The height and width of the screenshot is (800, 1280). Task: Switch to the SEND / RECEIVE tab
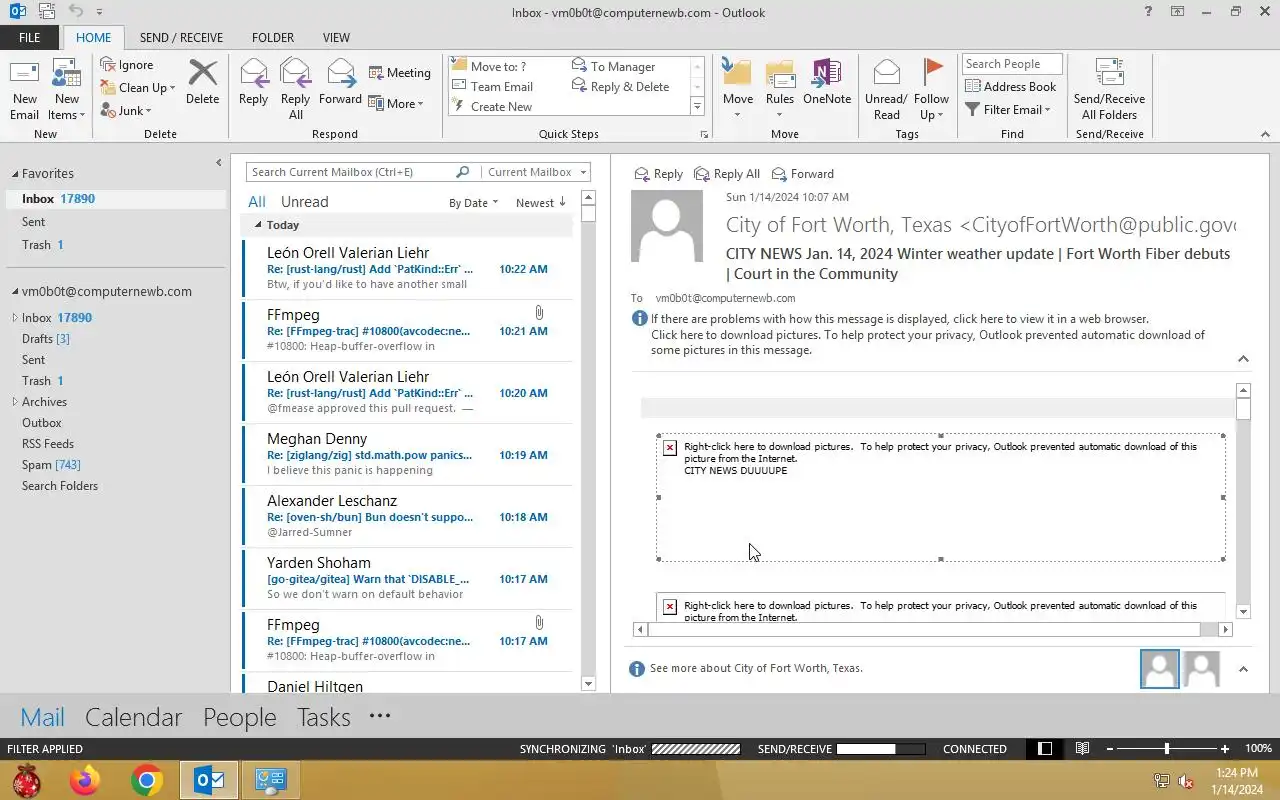(x=181, y=38)
